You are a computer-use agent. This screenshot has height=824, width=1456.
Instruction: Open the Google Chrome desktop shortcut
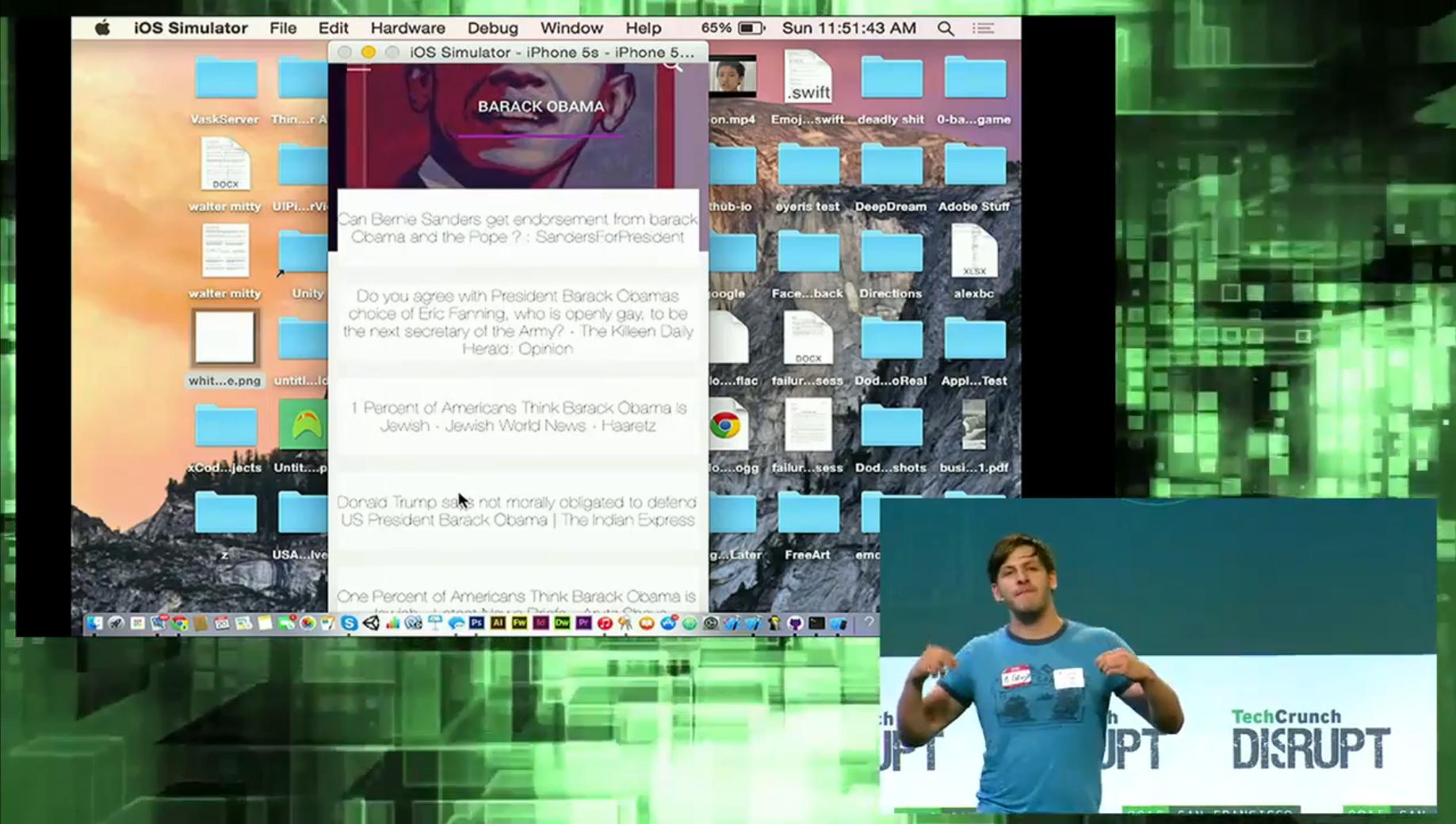click(x=725, y=427)
